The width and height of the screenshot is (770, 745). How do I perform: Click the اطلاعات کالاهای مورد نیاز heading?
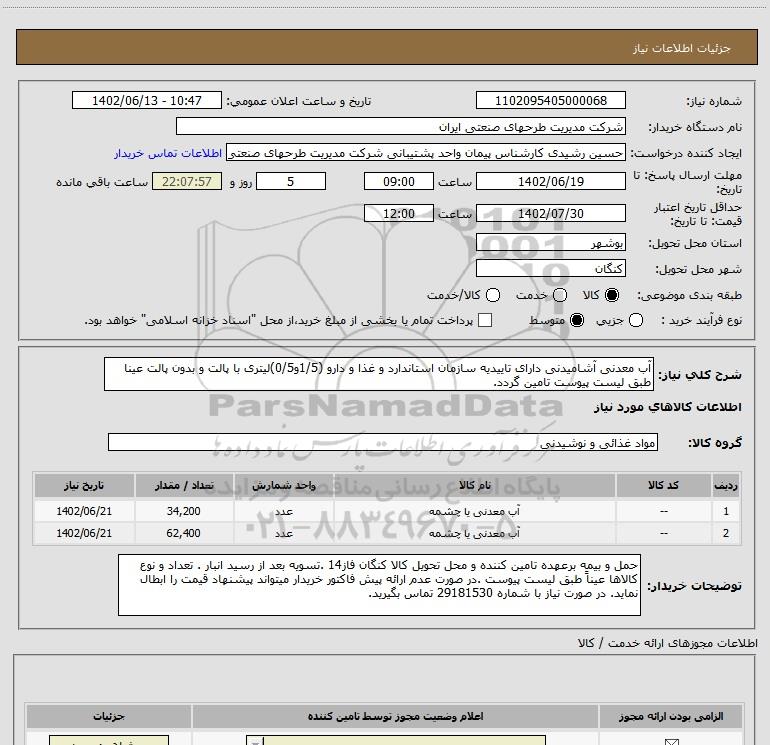point(667,407)
